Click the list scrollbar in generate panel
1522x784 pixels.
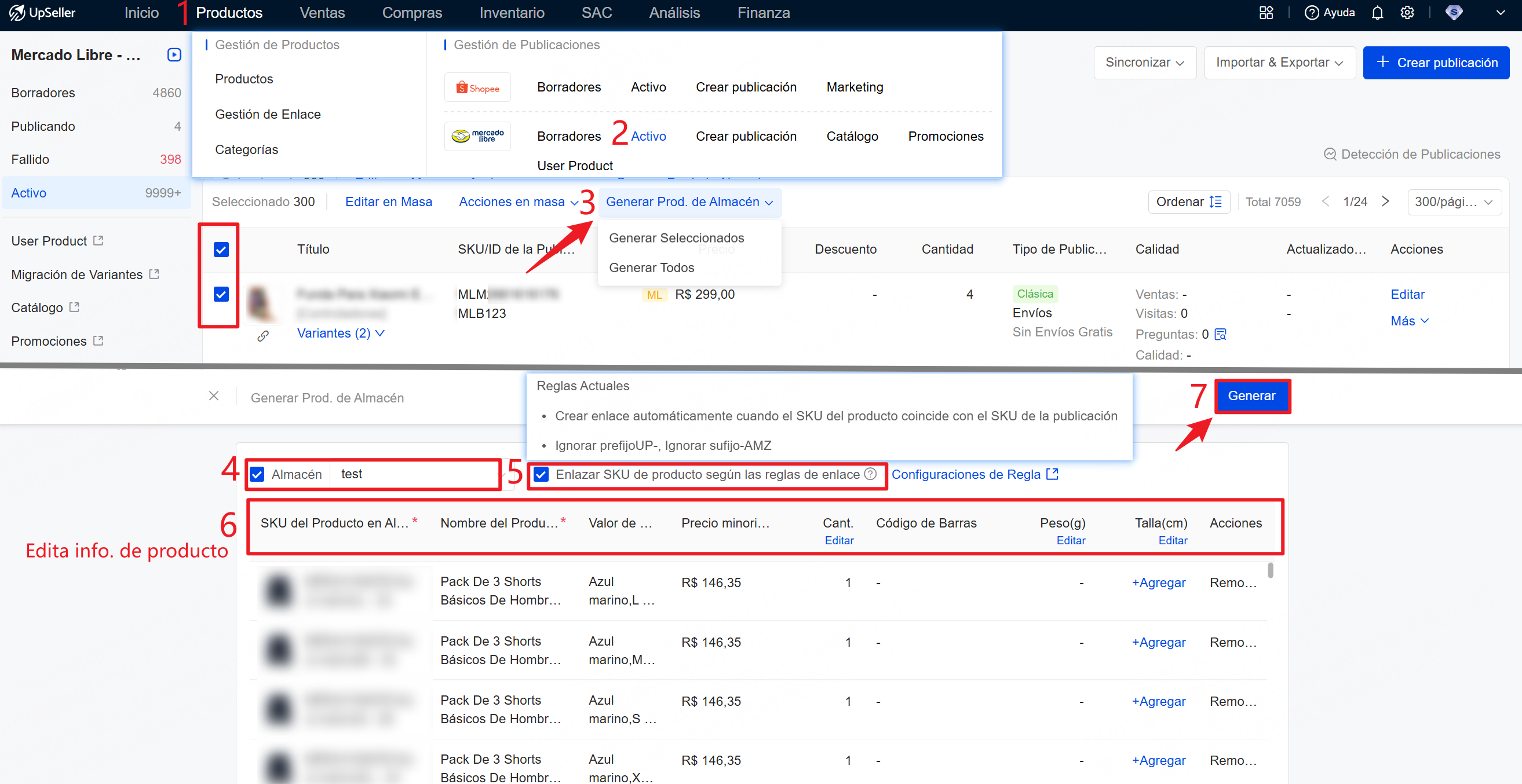tap(1271, 570)
